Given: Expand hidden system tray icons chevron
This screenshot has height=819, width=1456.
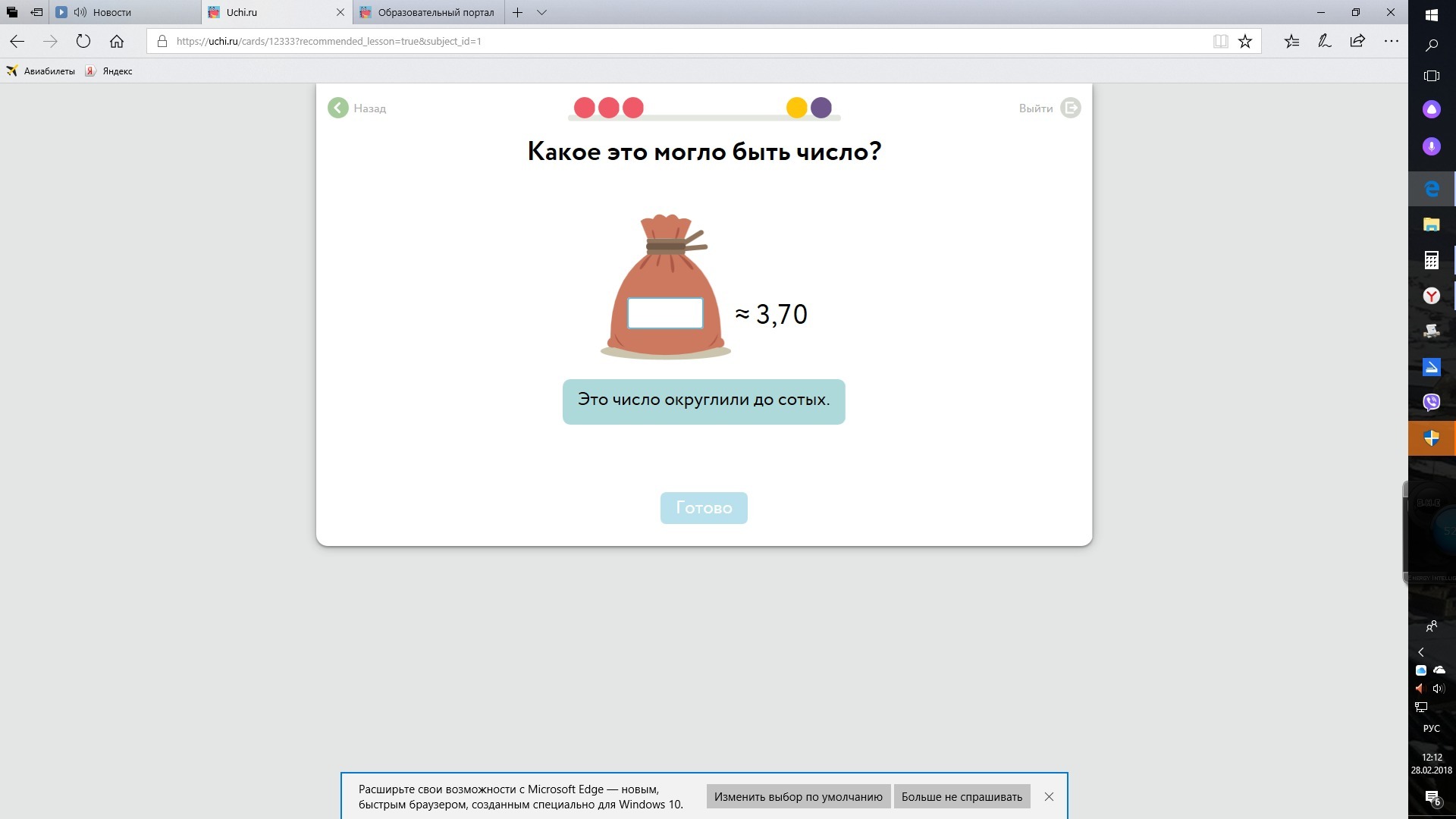Looking at the screenshot, I should coord(1421,652).
